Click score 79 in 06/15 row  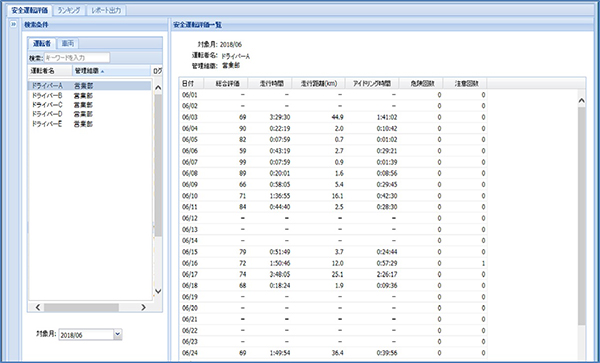(x=243, y=252)
